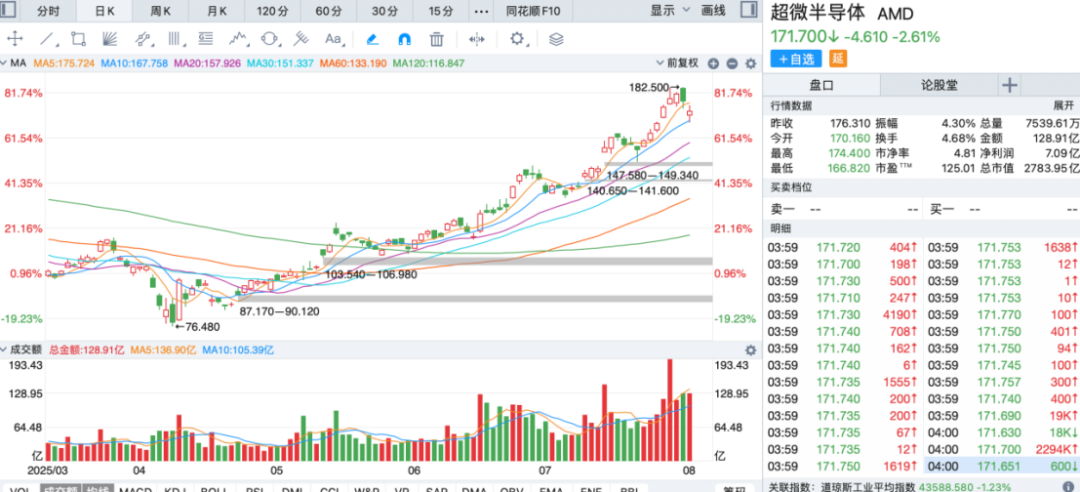Switch to the 论股堂 tab
1080x492 pixels.
point(941,85)
